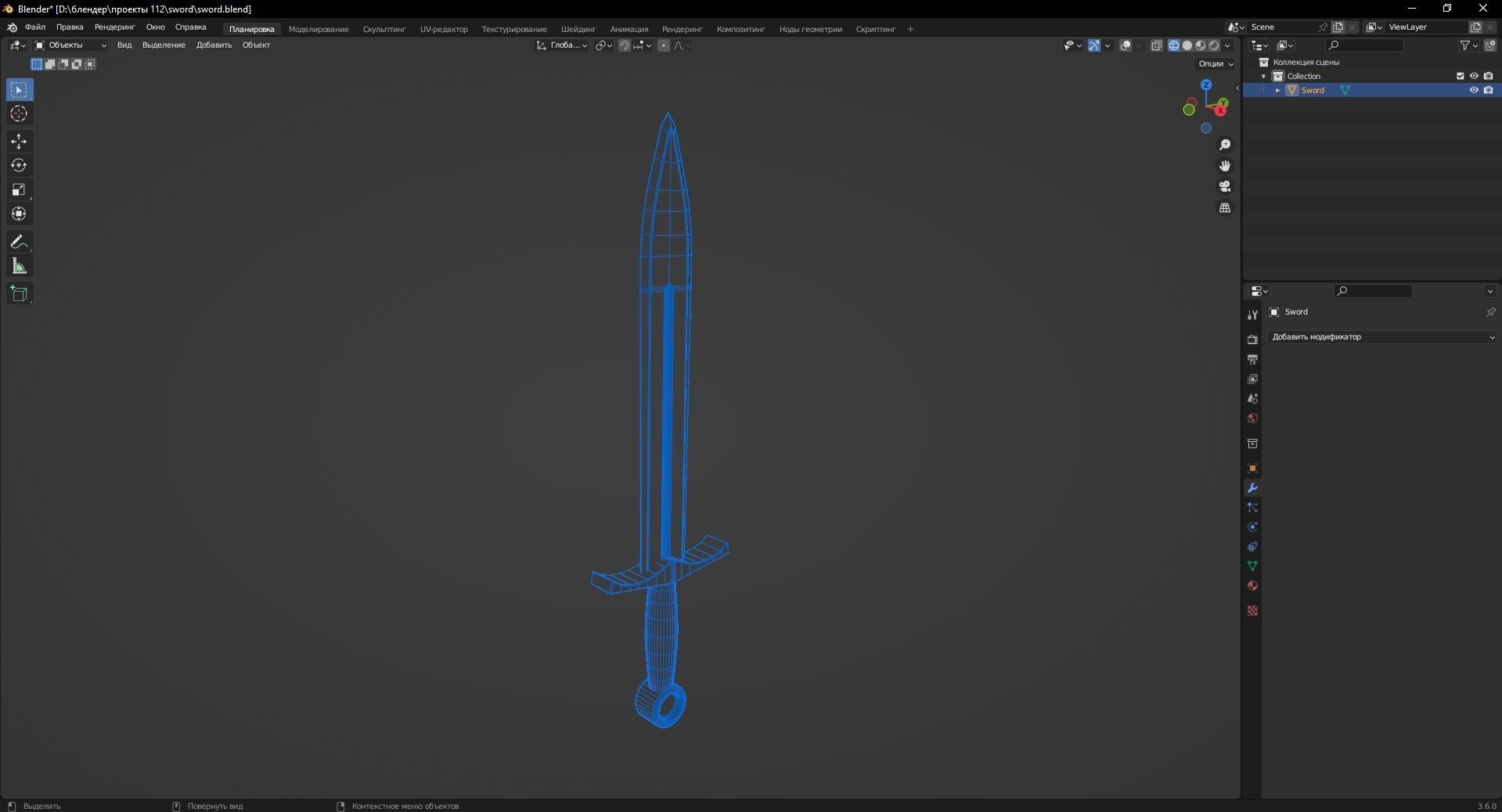The image size is (1502, 812).
Task: Switch to UV-редактор workspace tab
Action: (x=444, y=29)
